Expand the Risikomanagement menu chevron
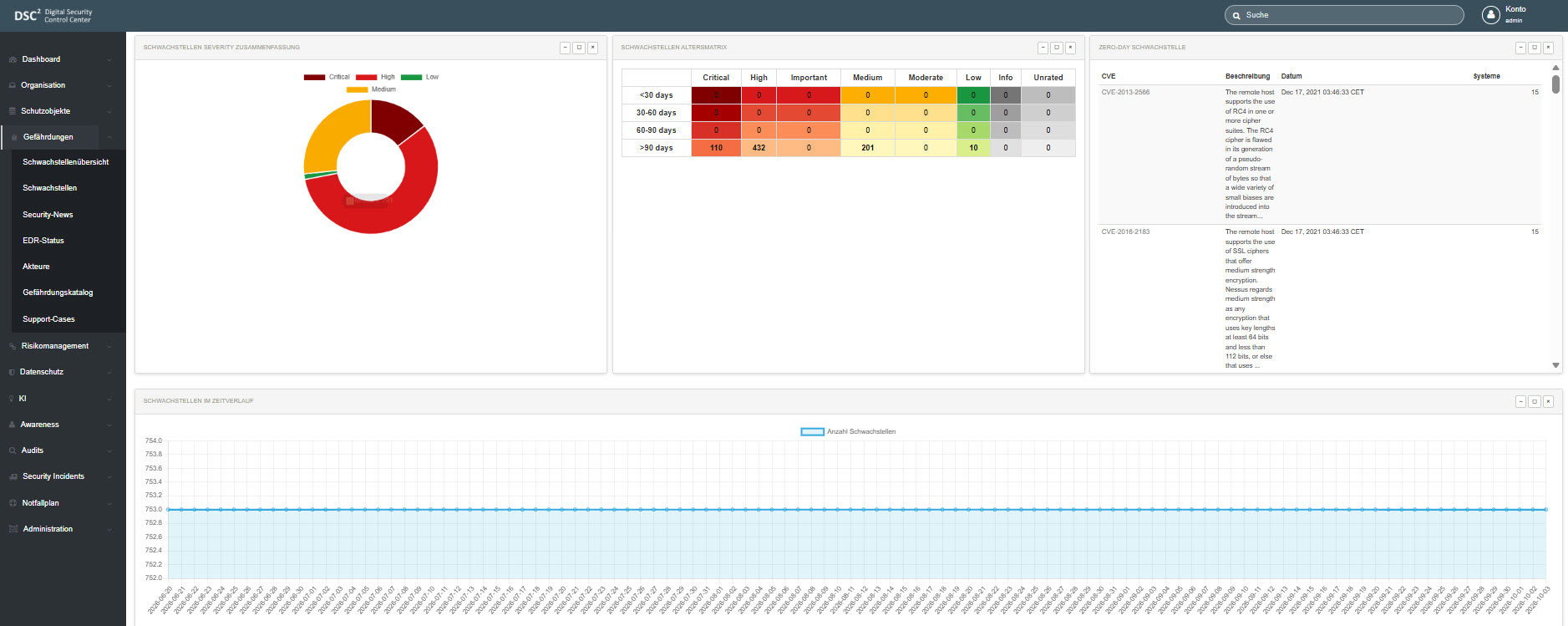The height and width of the screenshot is (626, 1568). click(x=109, y=347)
